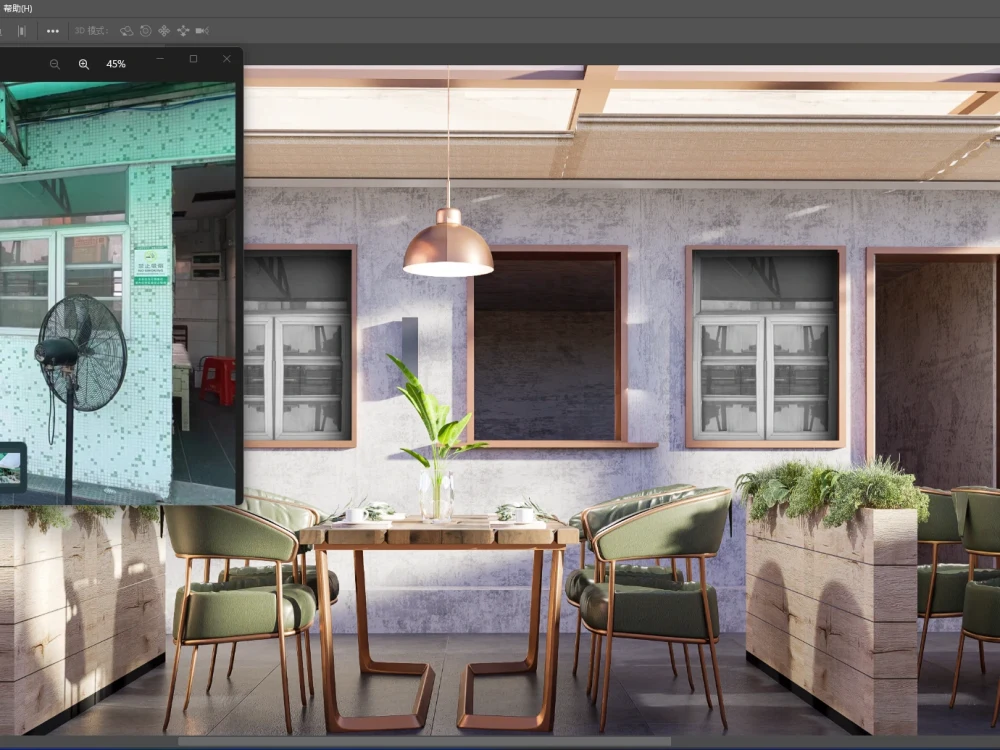Select the 3D zoom video camera icon

coord(202,31)
